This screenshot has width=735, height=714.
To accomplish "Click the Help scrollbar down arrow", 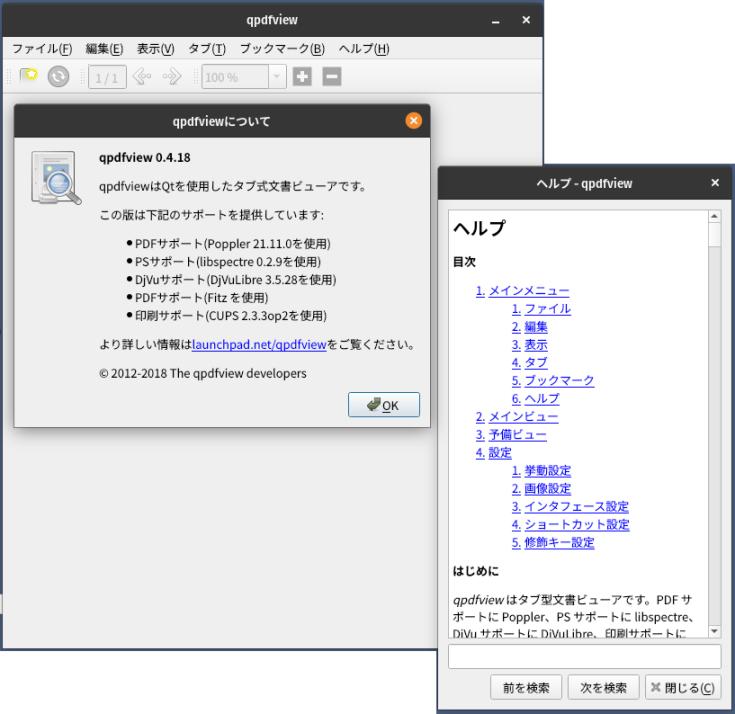I will (x=714, y=631).
